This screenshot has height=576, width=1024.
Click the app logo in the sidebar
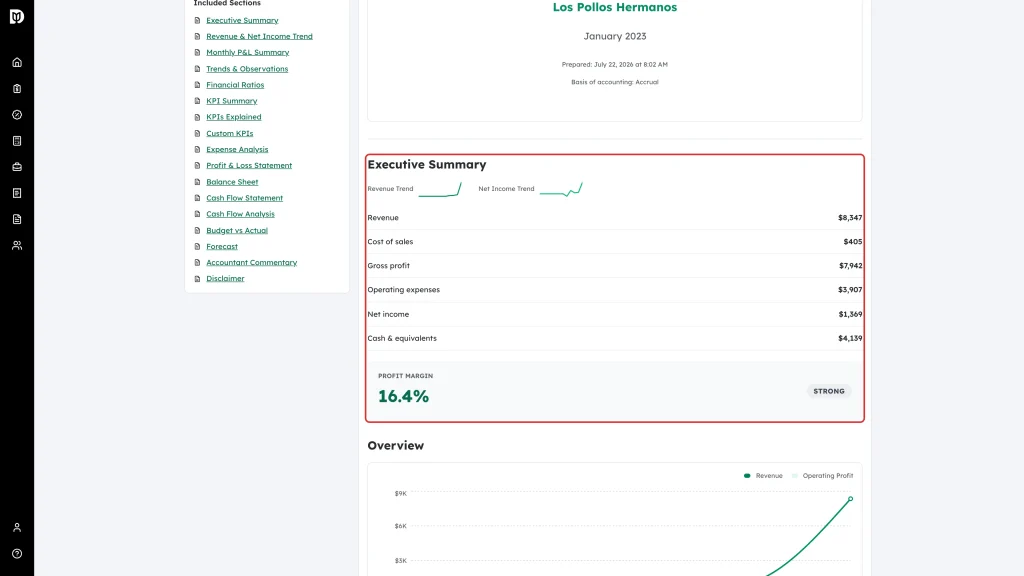tap(17, 16)
